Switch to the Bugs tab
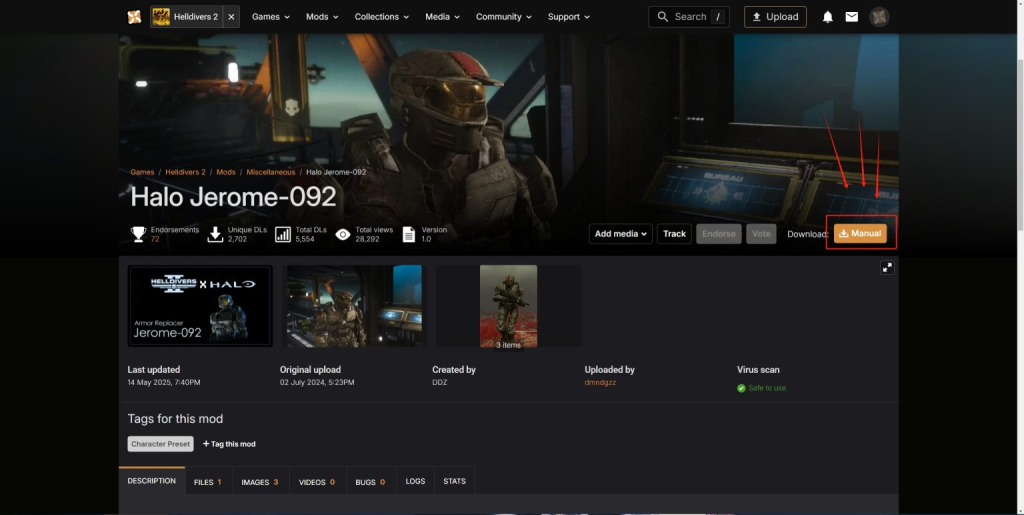This screenshot has width=1024, height=515. 370,482
